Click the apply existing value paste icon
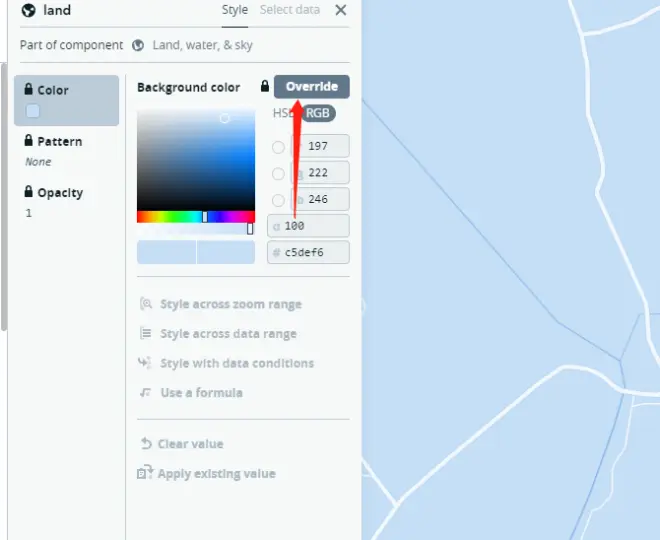 pyautogui.click(x=146, y=472)
